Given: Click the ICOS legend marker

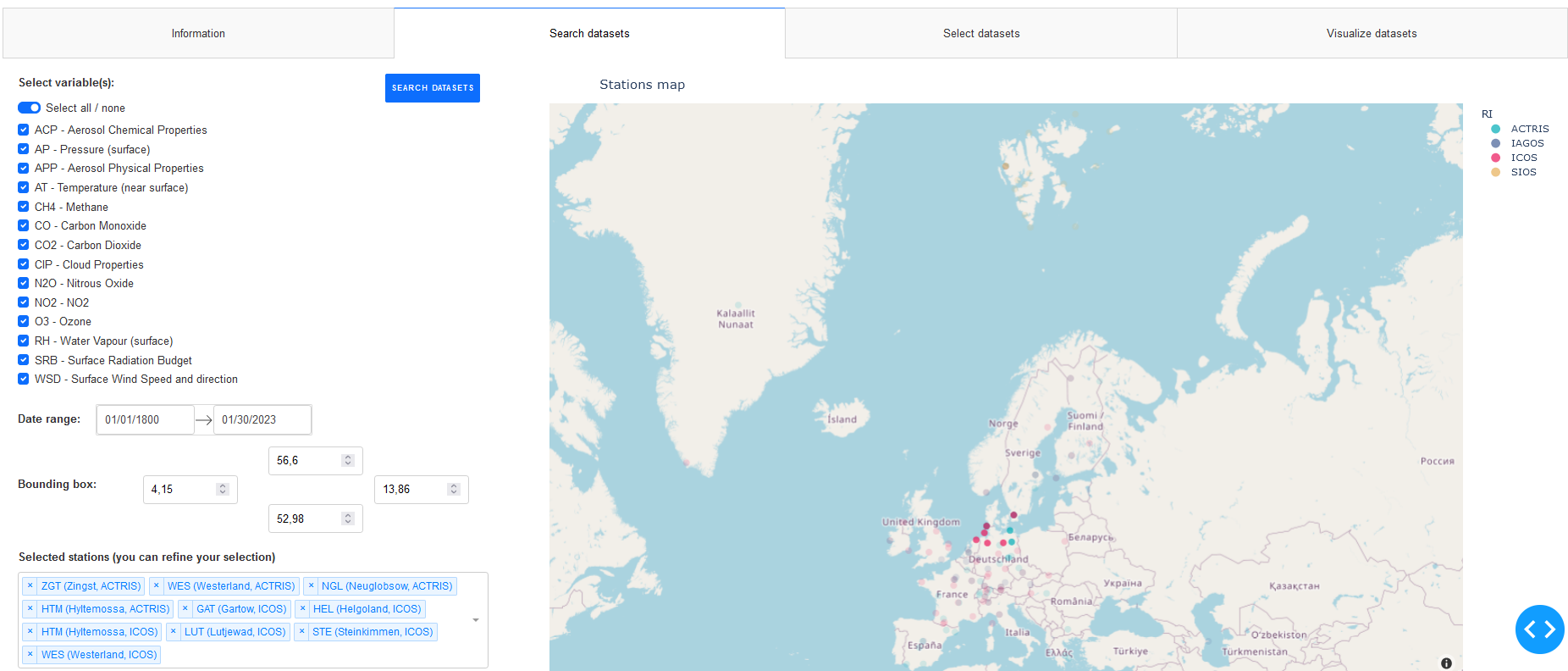Looking at the screenshot, I should (1495, 158).
